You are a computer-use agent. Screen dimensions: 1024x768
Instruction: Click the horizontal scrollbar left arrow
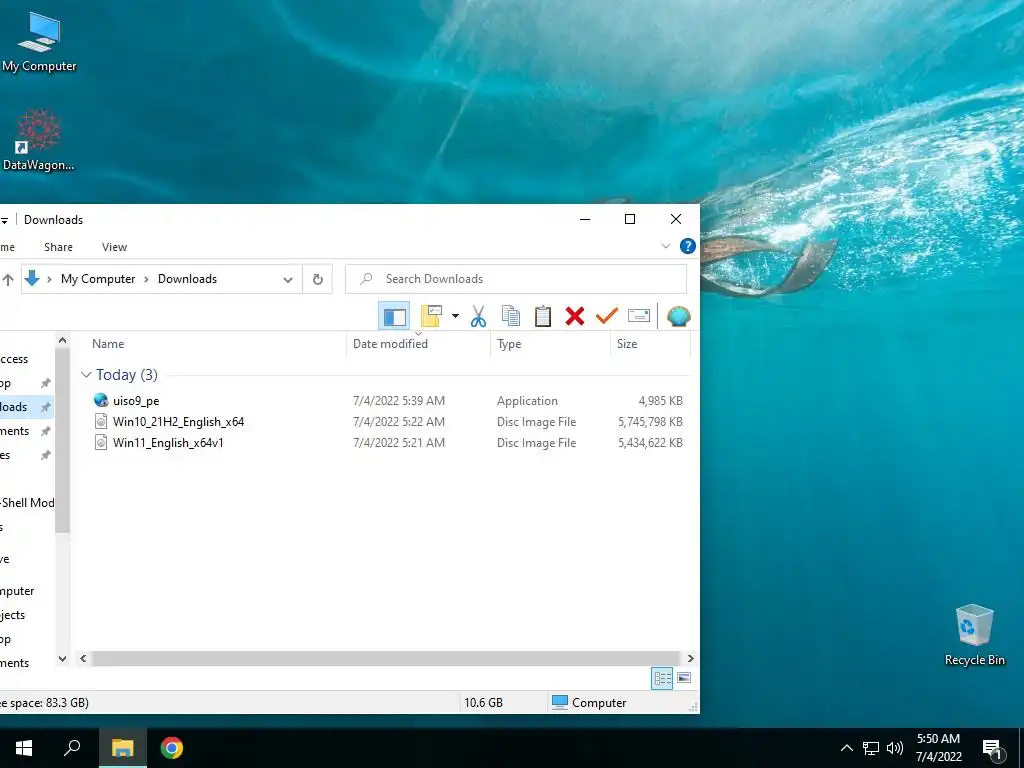83,658
